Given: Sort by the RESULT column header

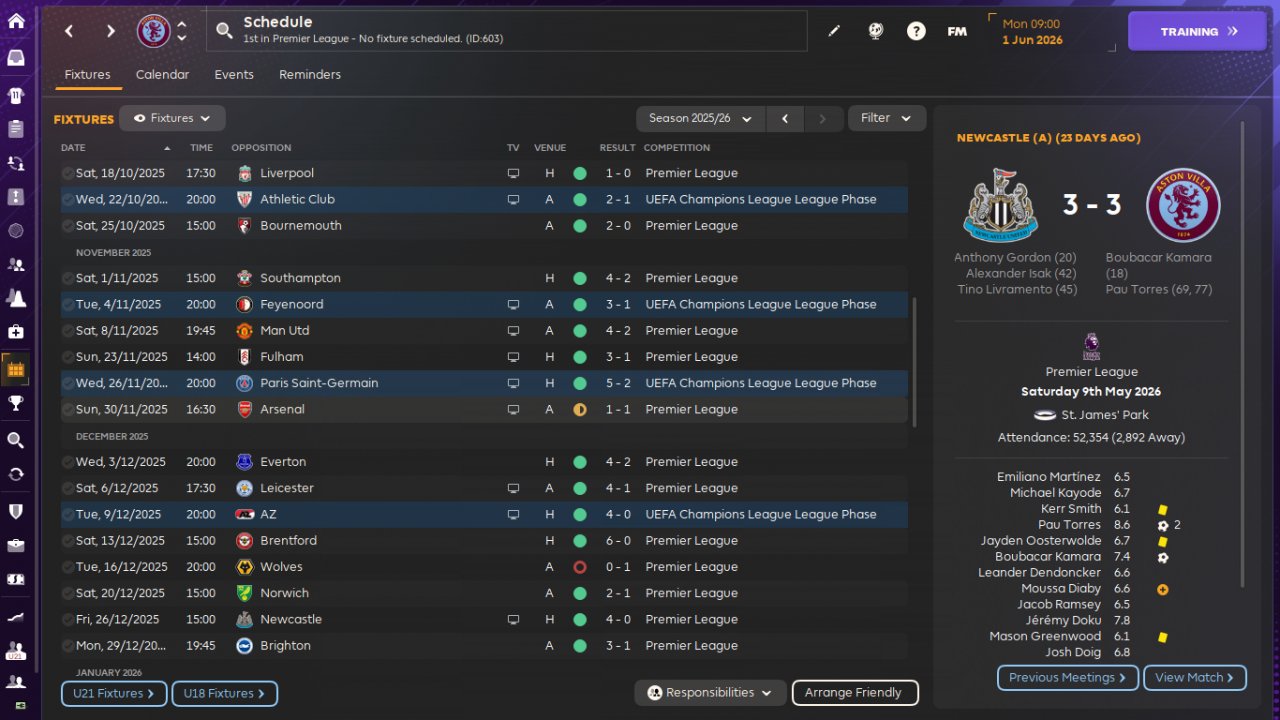Looking at the screenshot, I should (x=618, y=148).
